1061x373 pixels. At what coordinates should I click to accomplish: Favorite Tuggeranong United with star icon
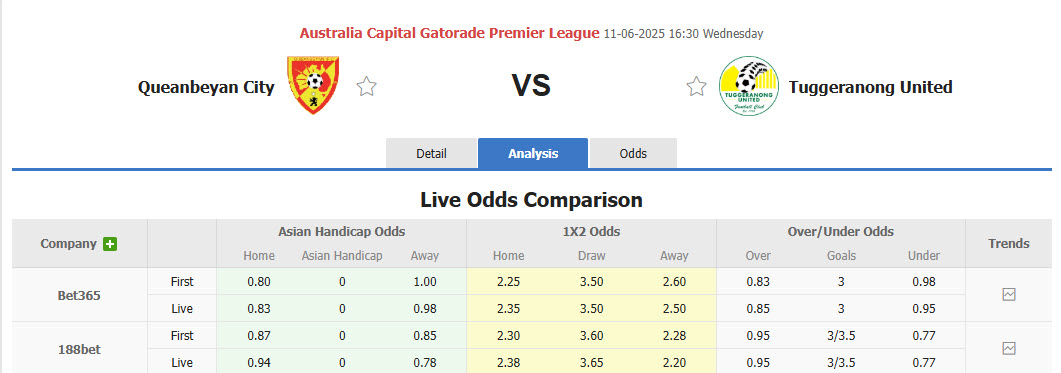[696, 87]
